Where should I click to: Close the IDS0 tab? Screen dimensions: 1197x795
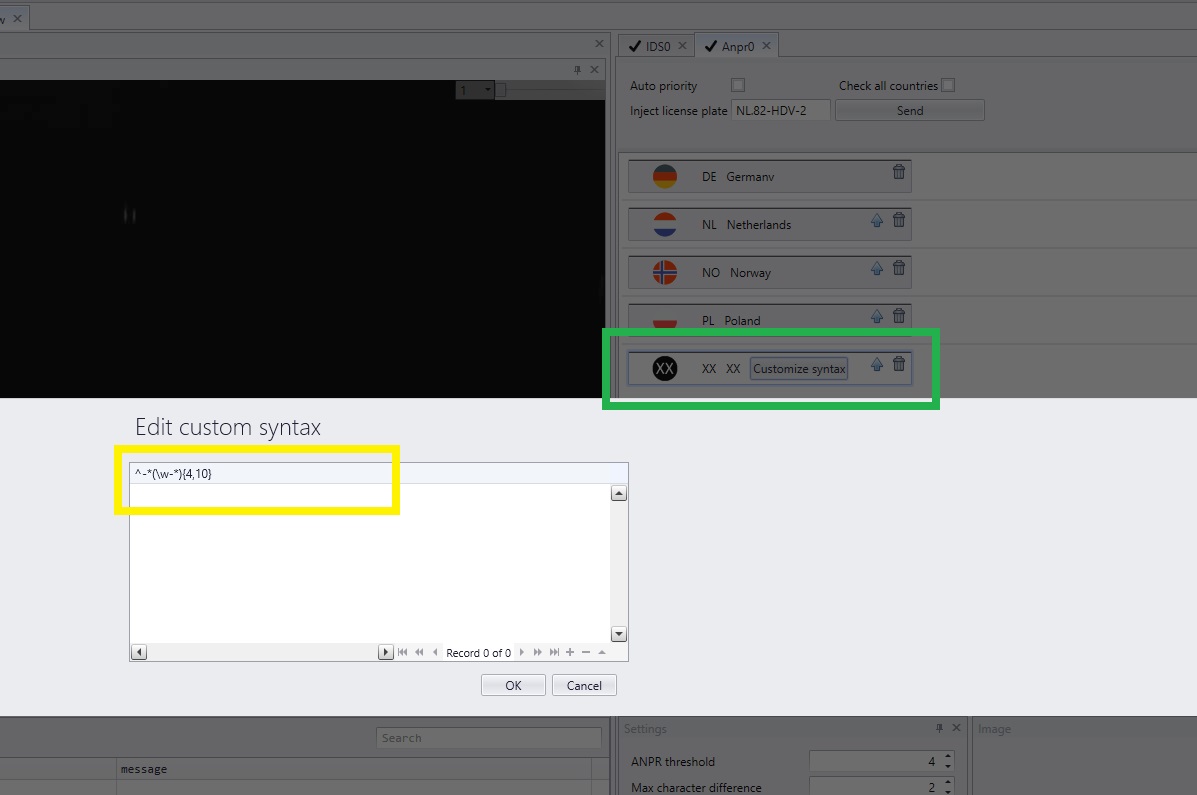(x=682, y=46)
